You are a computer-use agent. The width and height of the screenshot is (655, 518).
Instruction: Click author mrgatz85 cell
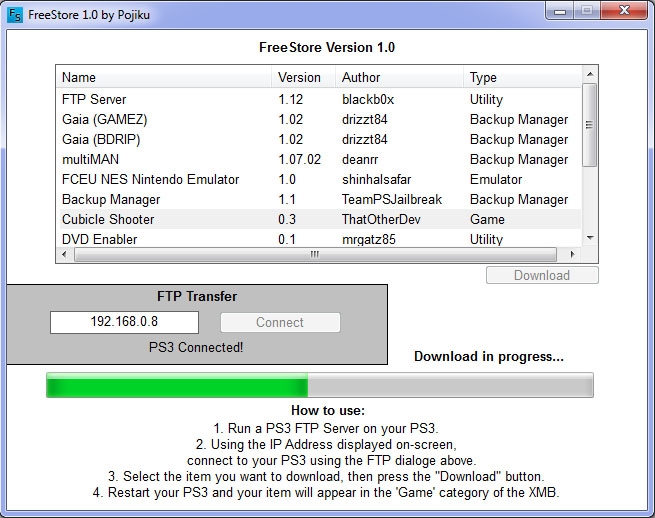pyautogui.click(x=368, y=240)
